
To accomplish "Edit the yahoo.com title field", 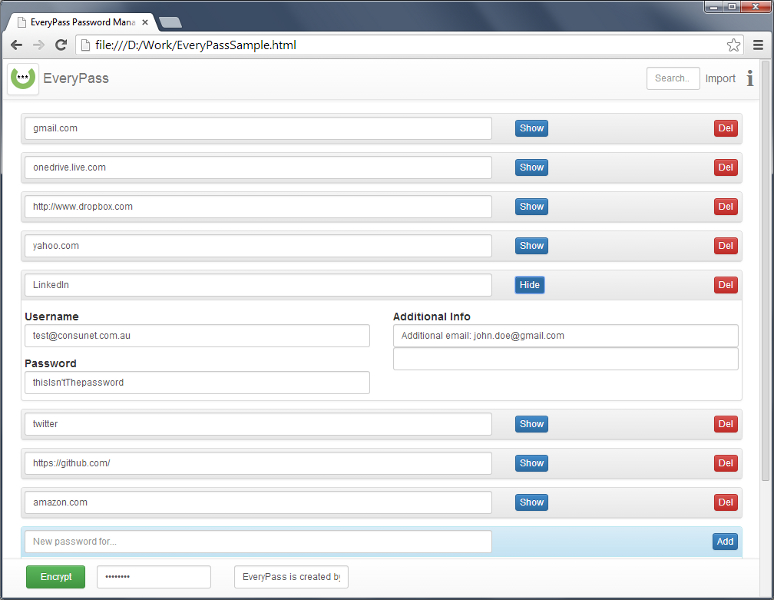I will pos(258,246).
